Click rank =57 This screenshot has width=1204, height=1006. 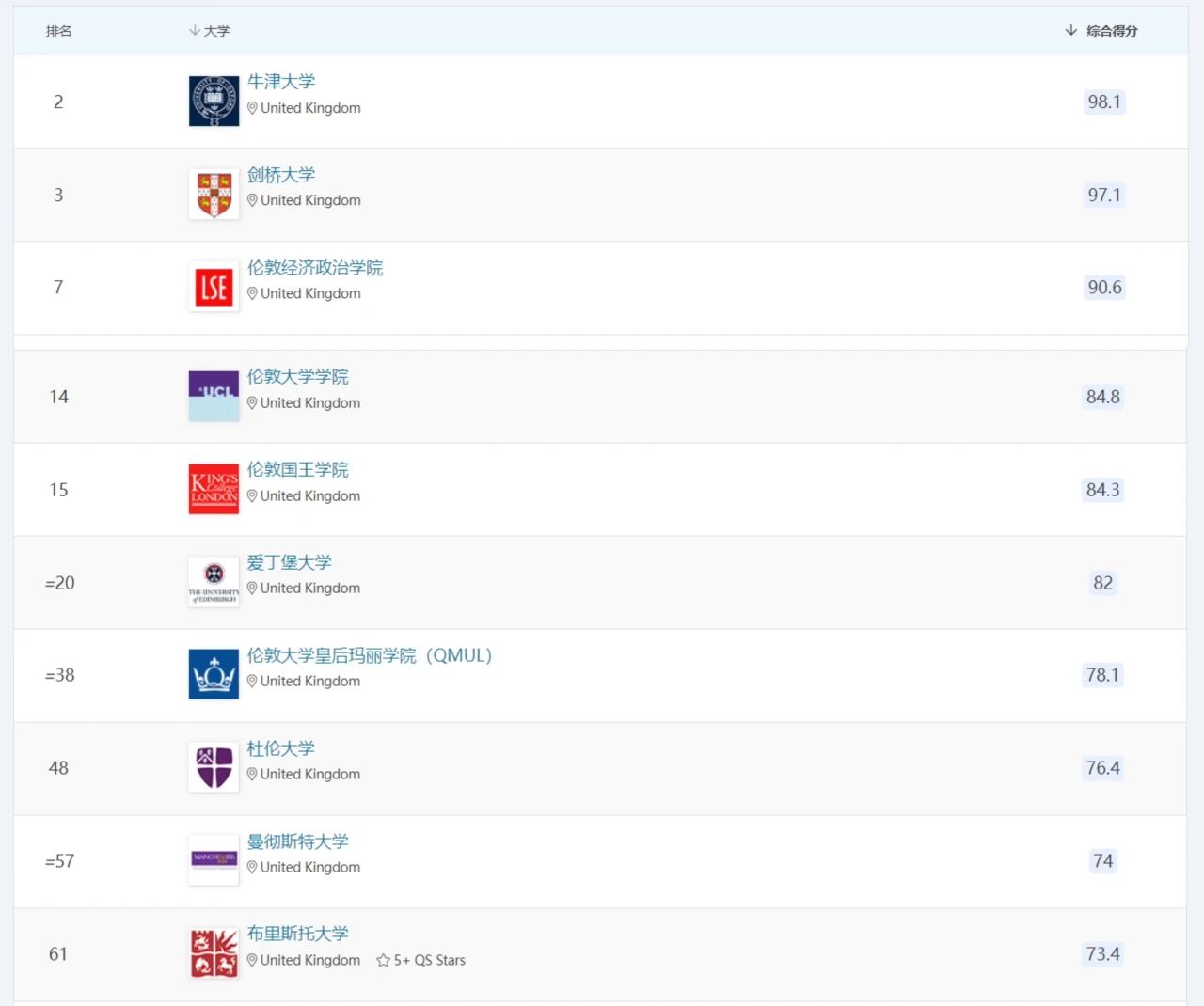[59, 860]
